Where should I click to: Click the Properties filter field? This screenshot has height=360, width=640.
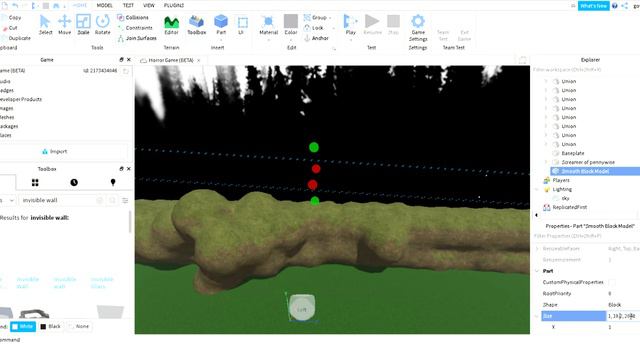(586, 236)
